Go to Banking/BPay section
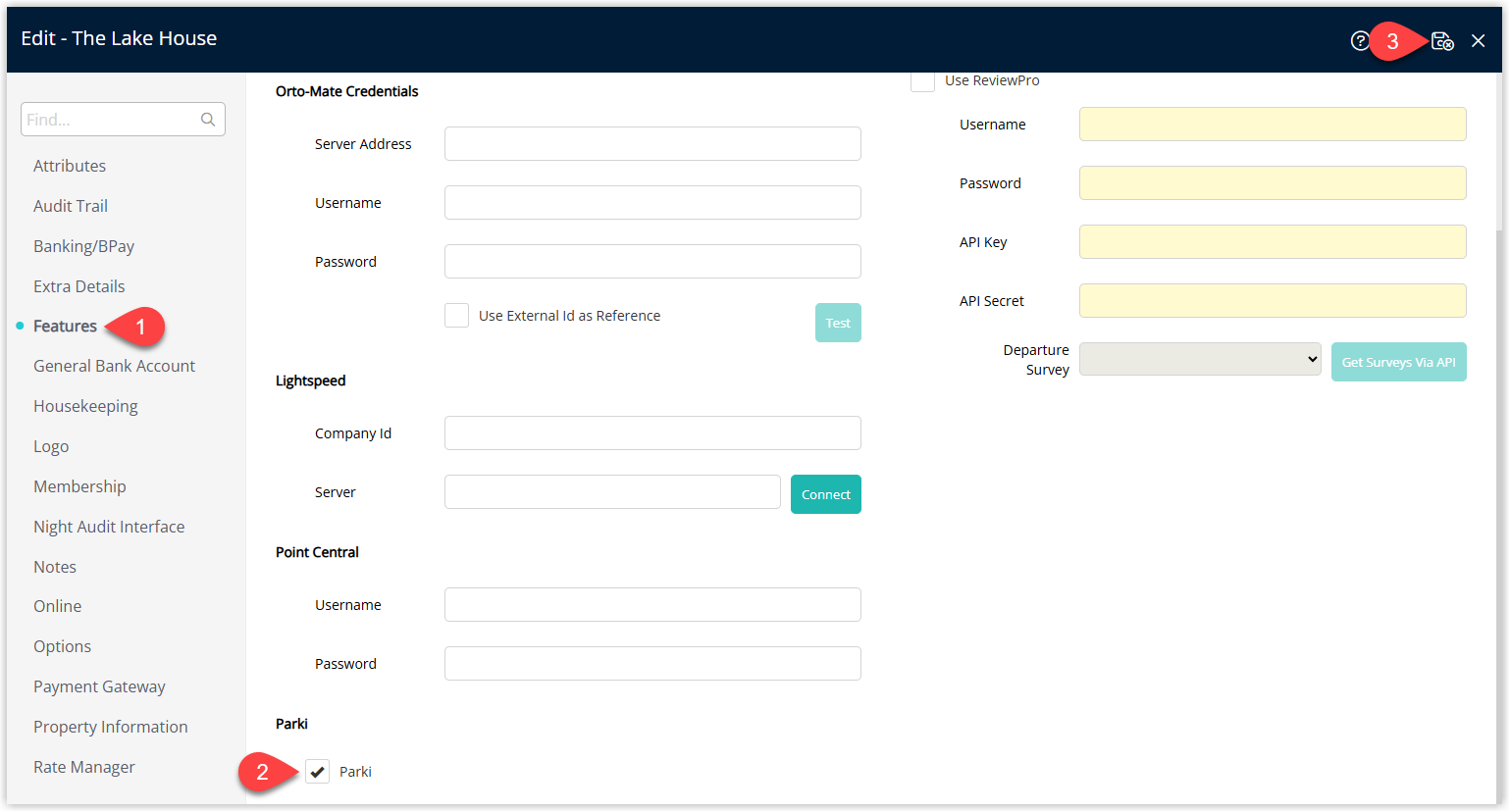1510x812 pixels. (x=83, y=246)
